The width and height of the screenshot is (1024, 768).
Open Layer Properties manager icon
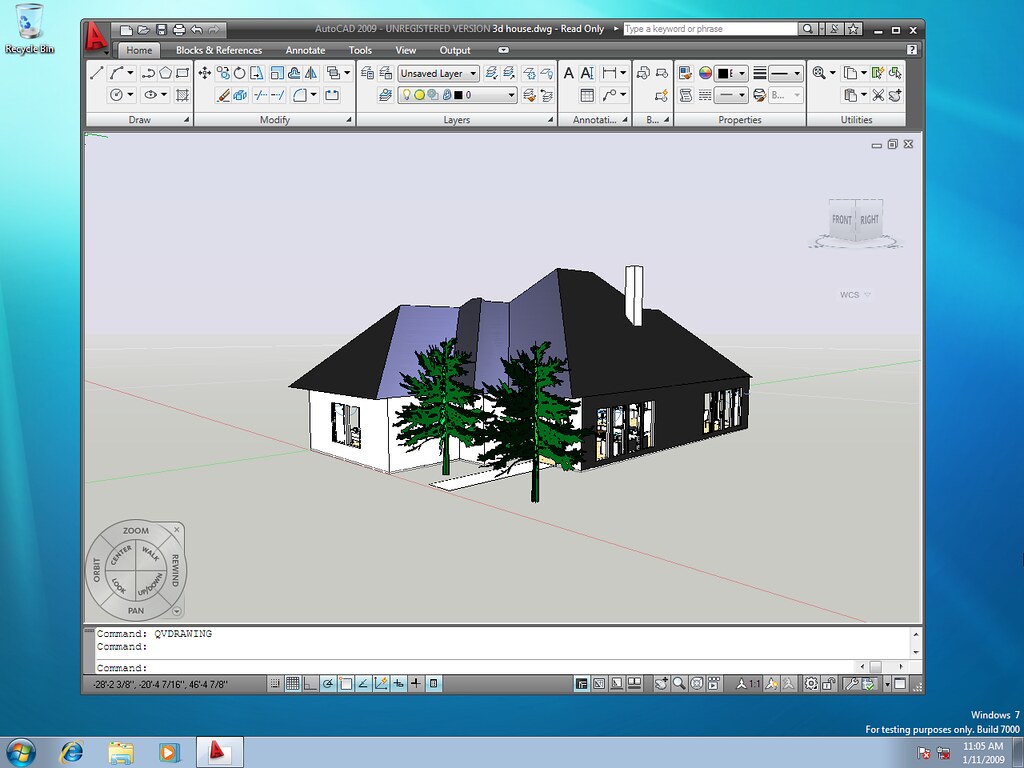(x=367, y=73)
